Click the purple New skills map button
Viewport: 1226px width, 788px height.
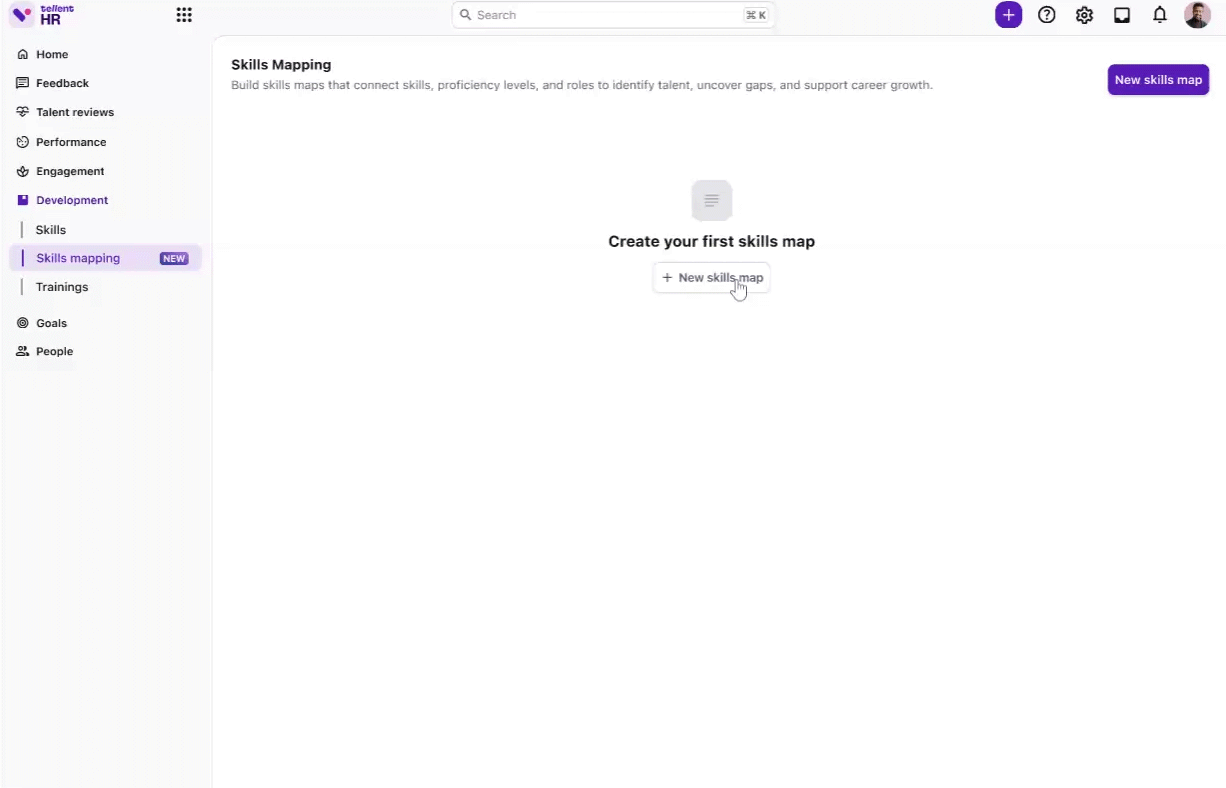1158,80
